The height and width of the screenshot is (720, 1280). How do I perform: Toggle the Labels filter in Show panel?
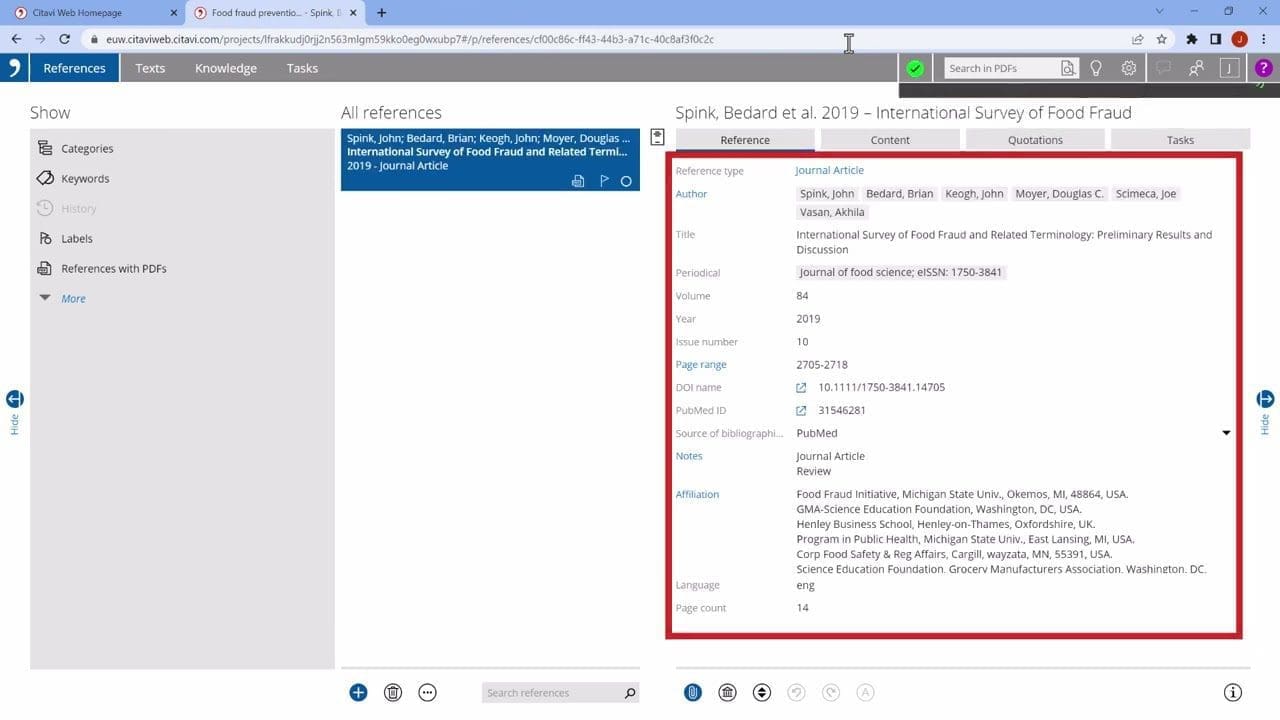[x=77, y=238]
